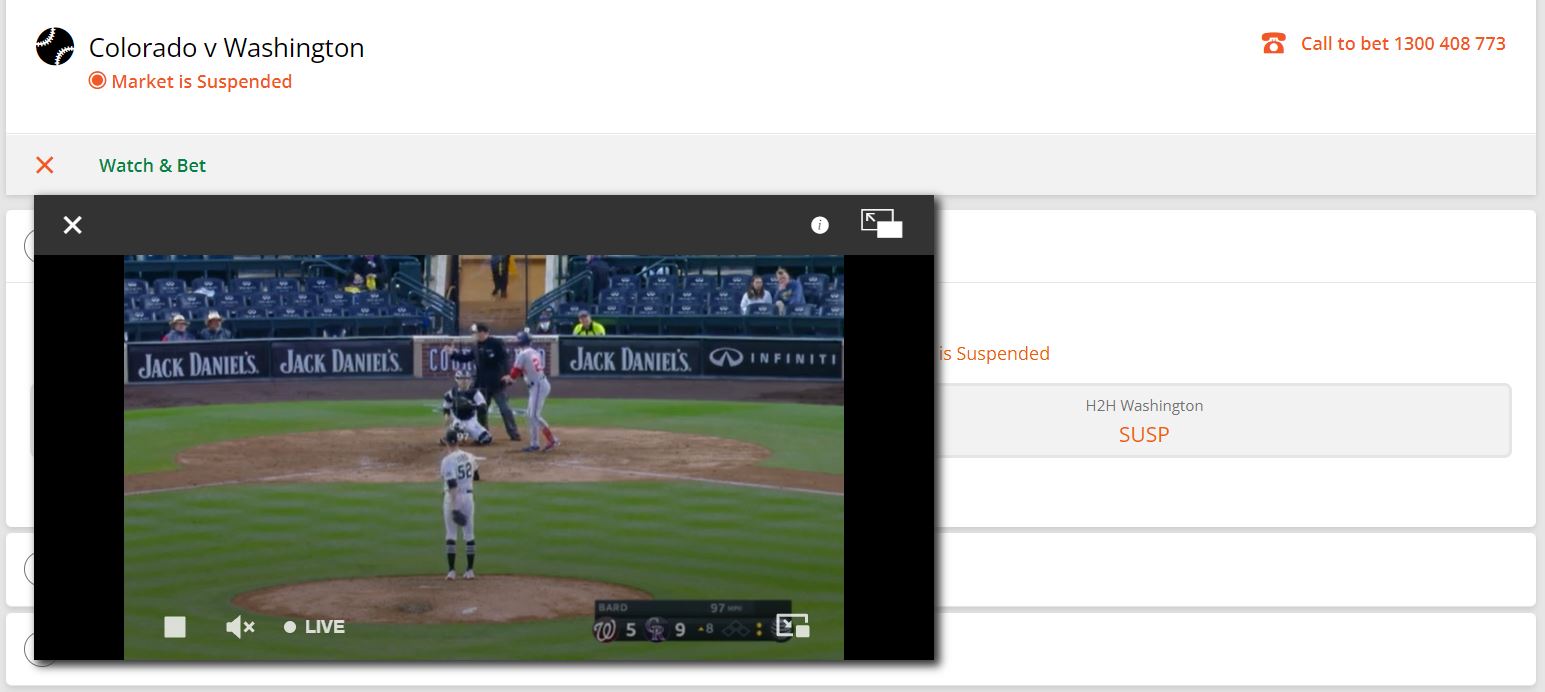
Task: Enable picture-in-picture mode on video
Action: [793, 626]
